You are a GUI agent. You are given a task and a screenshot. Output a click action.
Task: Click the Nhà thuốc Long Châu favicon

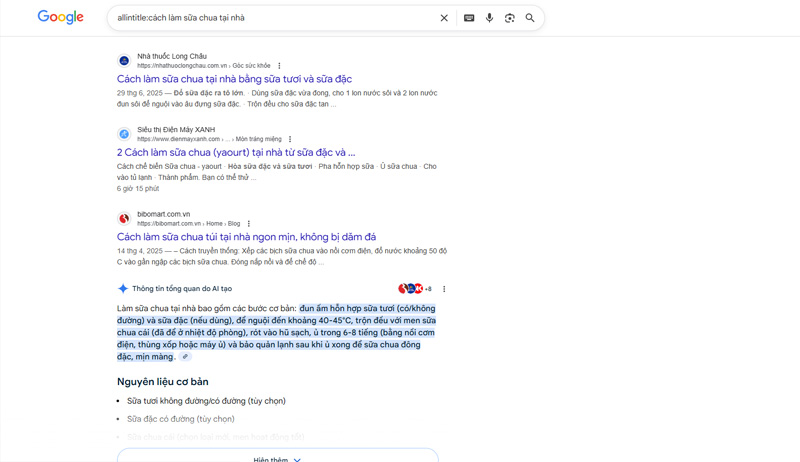tap(124, 61)
